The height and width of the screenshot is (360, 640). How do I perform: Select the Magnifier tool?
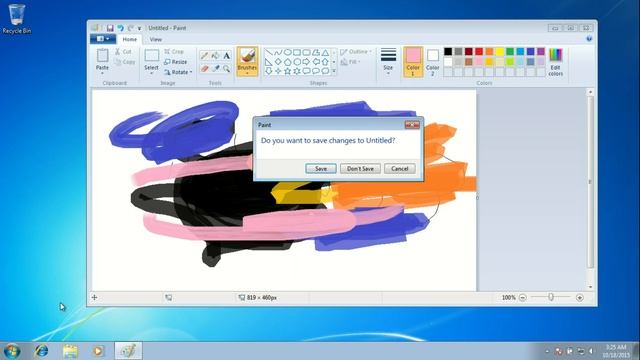227,69
